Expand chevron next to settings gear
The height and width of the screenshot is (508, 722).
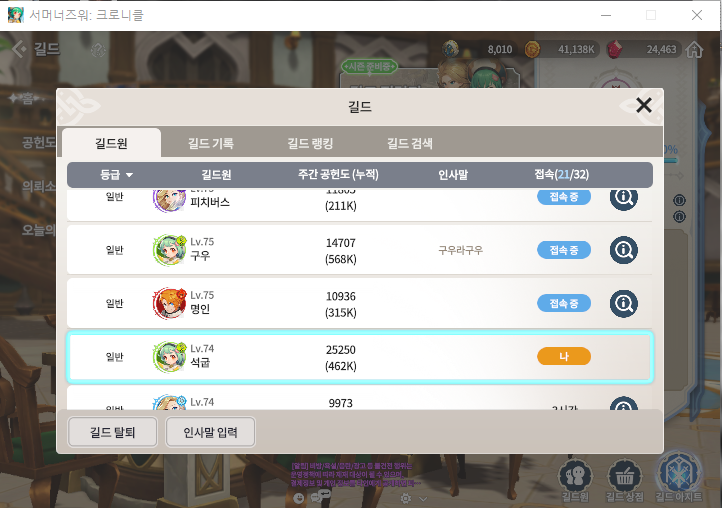[423, 499]
